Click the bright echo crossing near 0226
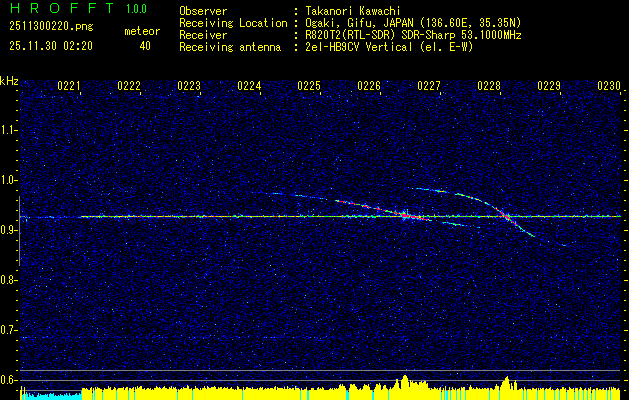Screen dimensions: 629x400 (406, 215)
